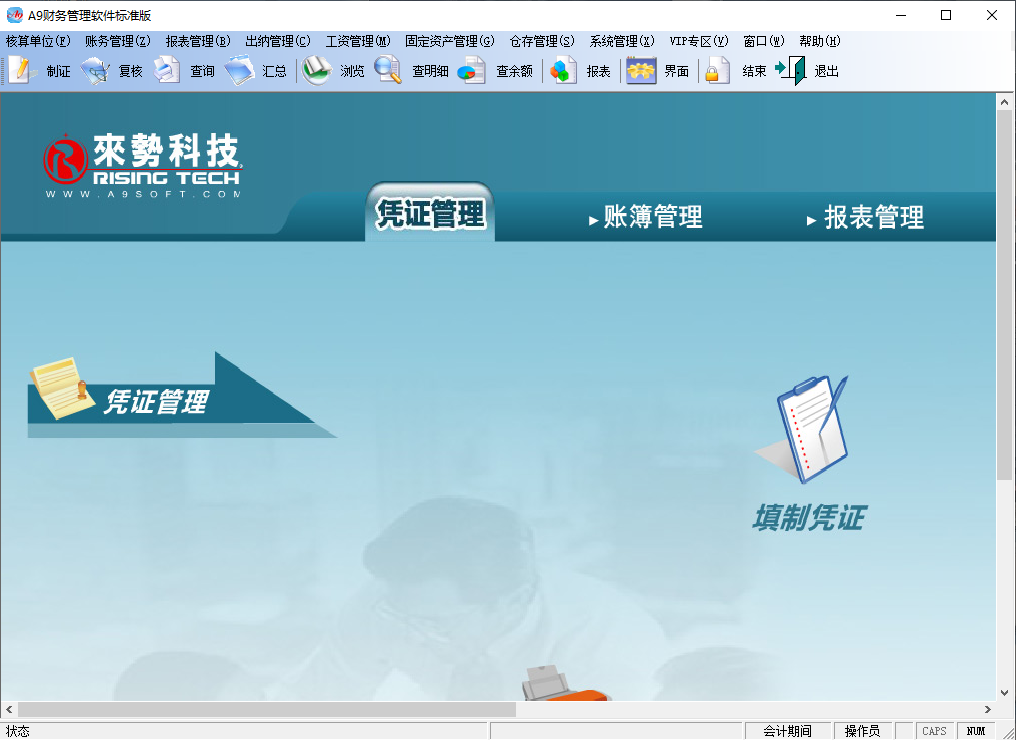Image resolution: width=1016 pixels, height=740 pixels.
Task: Click the horizontal scrollbar left arrow
Action: tap(9, 710)
